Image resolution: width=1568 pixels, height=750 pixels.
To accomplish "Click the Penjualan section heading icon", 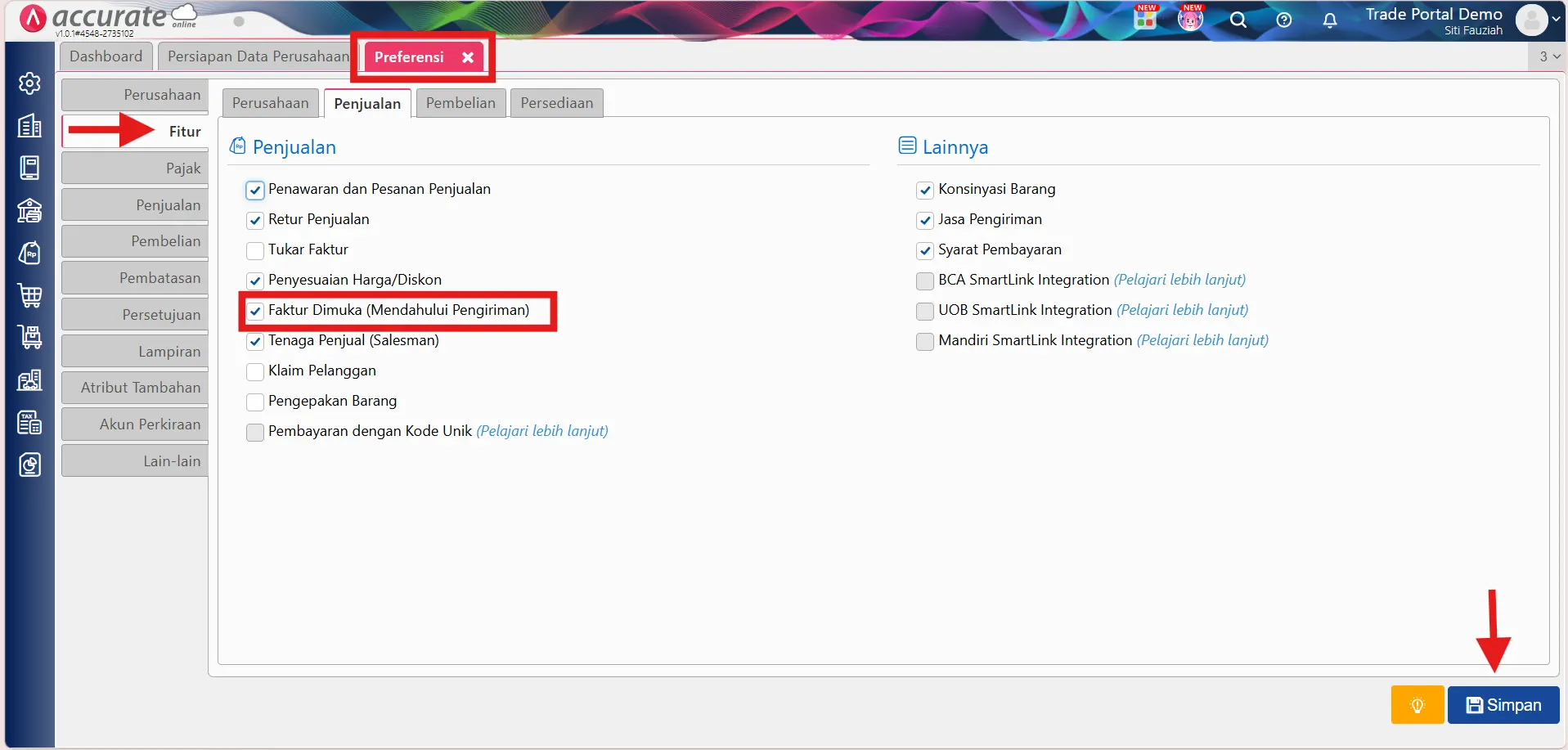I will tap(238, 146).
